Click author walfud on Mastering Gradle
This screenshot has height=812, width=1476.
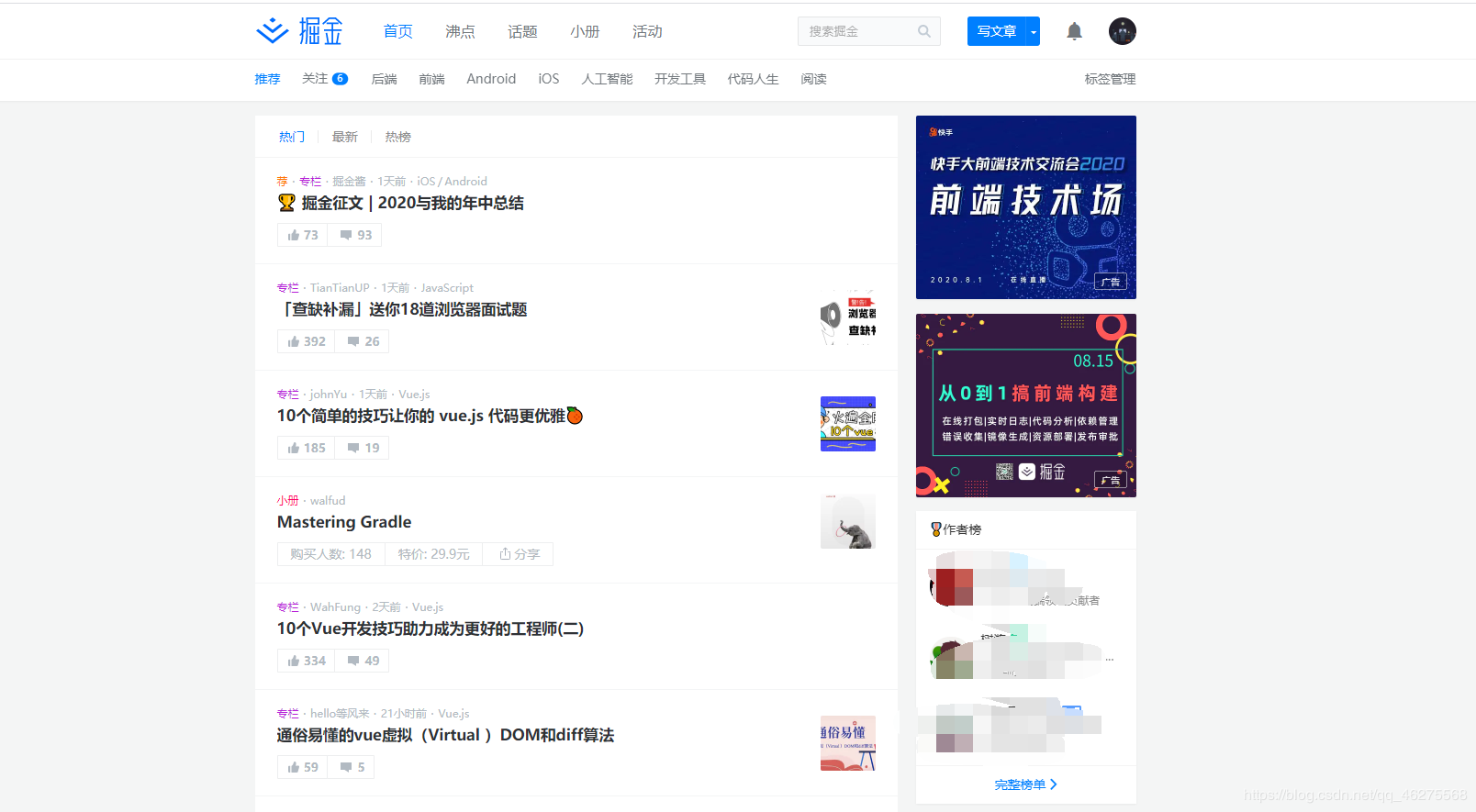pos(328,501)
